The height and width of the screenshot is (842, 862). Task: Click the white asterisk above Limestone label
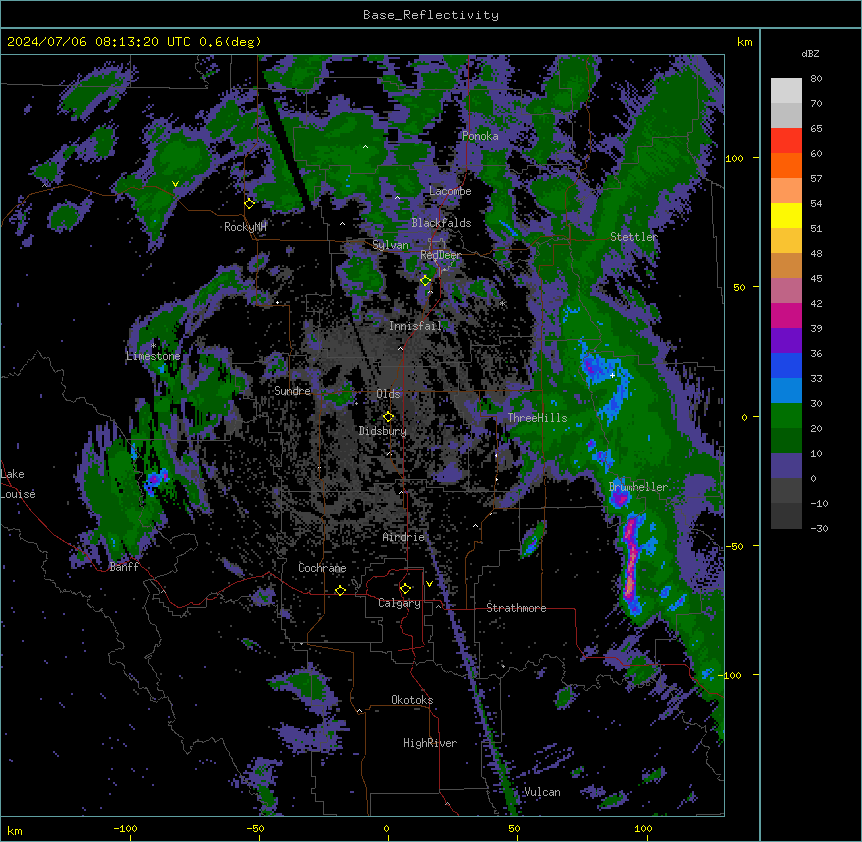tap(153, 345)
